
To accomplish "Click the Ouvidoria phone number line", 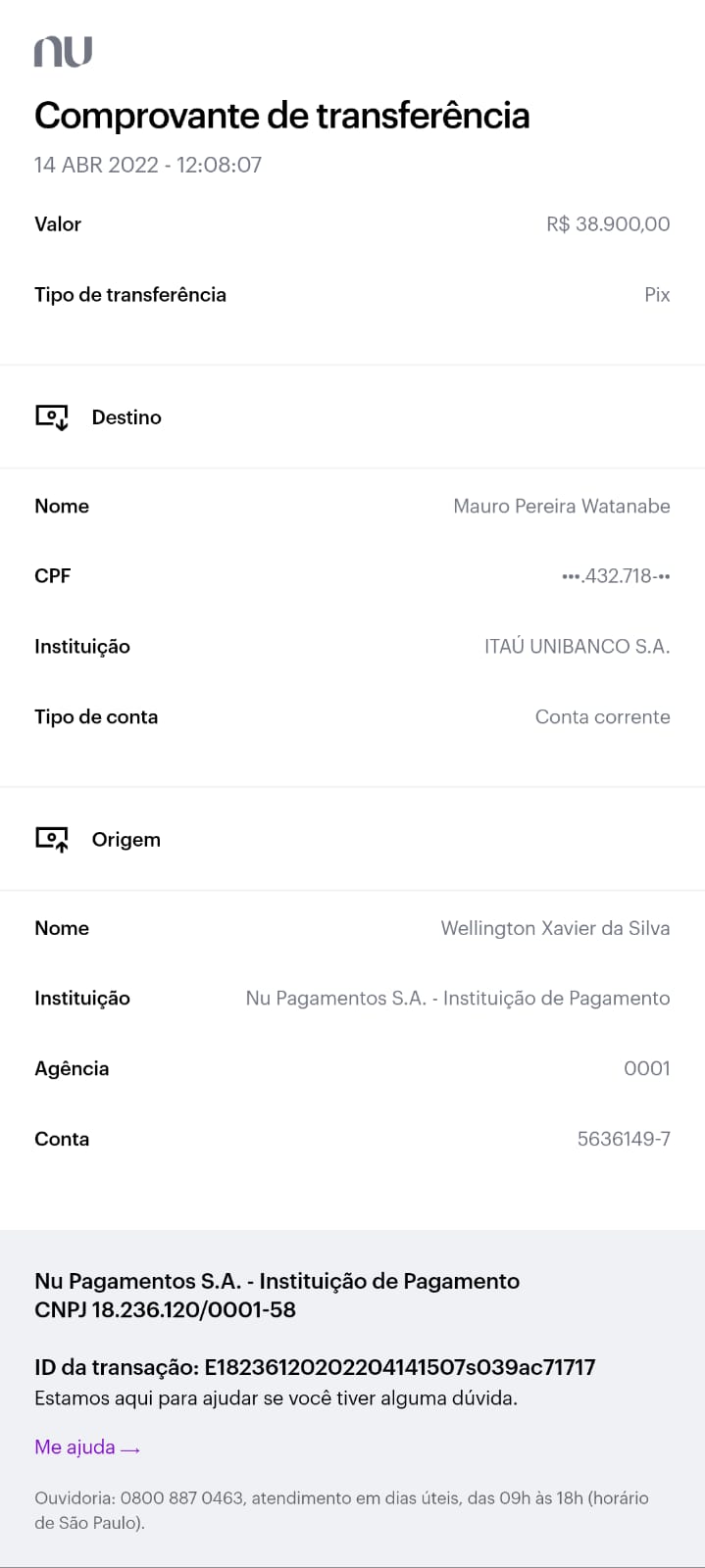I will click(341, 1498).
